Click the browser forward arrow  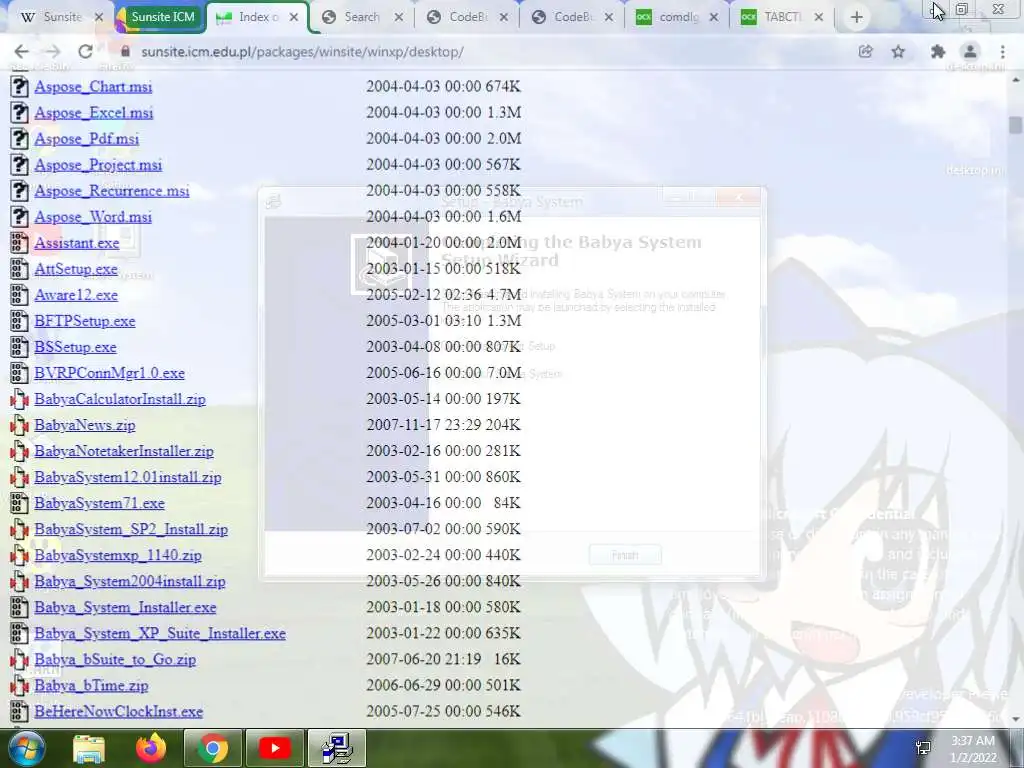click(53, 52)
